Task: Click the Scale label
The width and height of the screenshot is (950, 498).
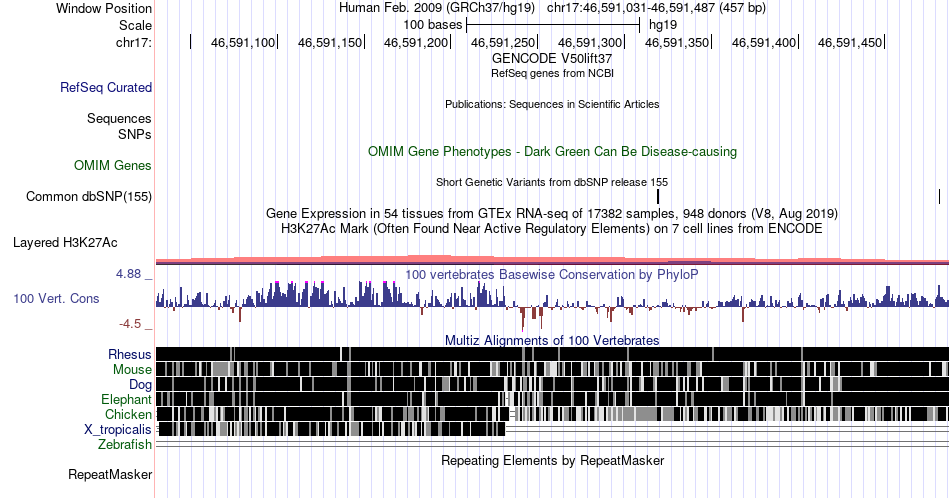Action: click(x=135, y=25)
